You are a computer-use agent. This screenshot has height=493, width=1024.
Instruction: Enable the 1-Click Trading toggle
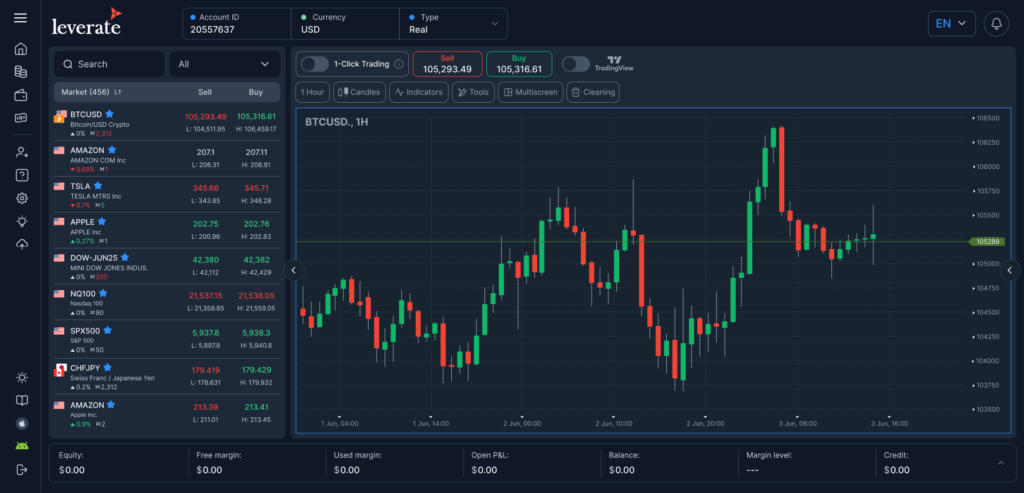tap(314, 64)
